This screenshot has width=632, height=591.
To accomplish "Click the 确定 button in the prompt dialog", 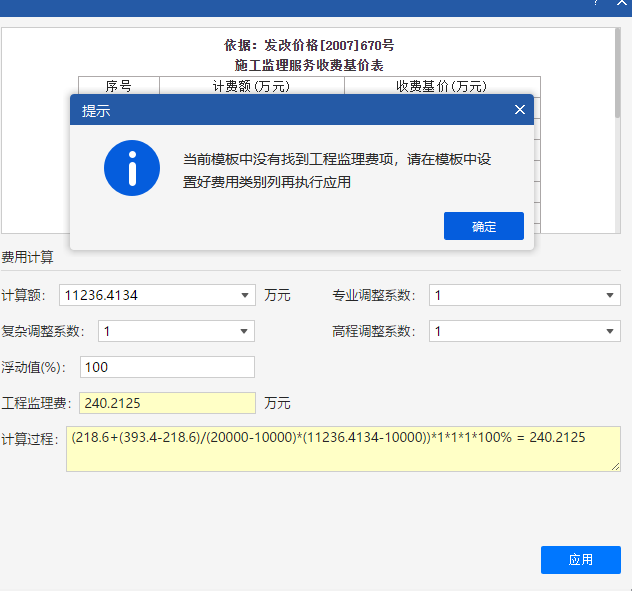I will pyautogui.click(x=484, y=226).
